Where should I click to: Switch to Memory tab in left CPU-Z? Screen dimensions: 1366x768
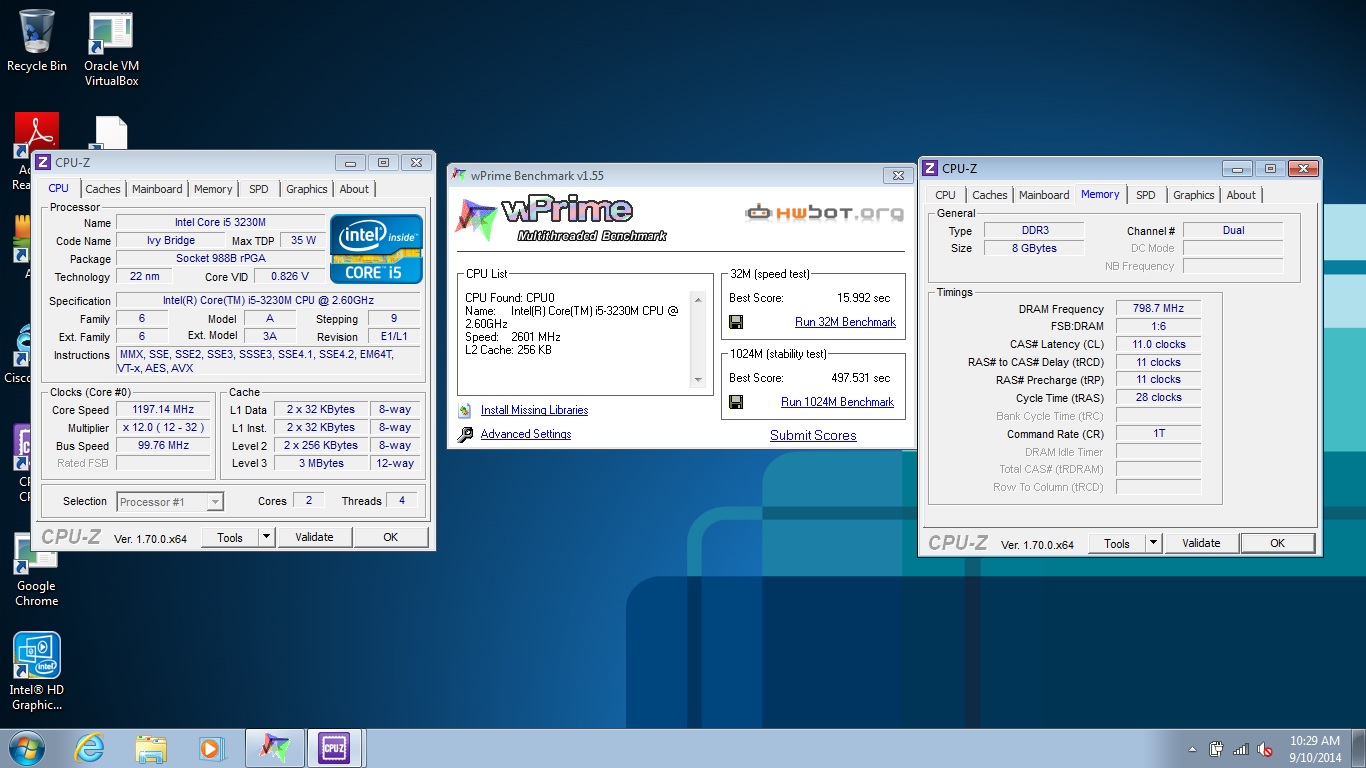[x=213, y=189]
